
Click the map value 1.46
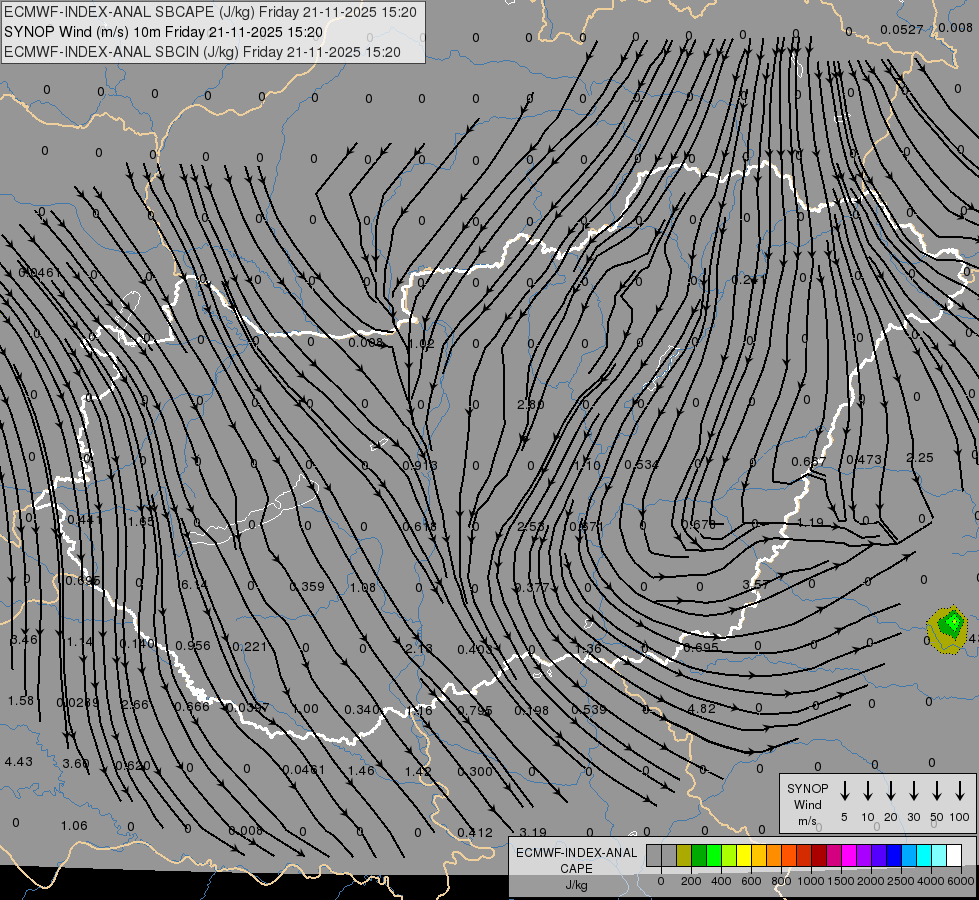pyautogui.click(x=361, y=770)
